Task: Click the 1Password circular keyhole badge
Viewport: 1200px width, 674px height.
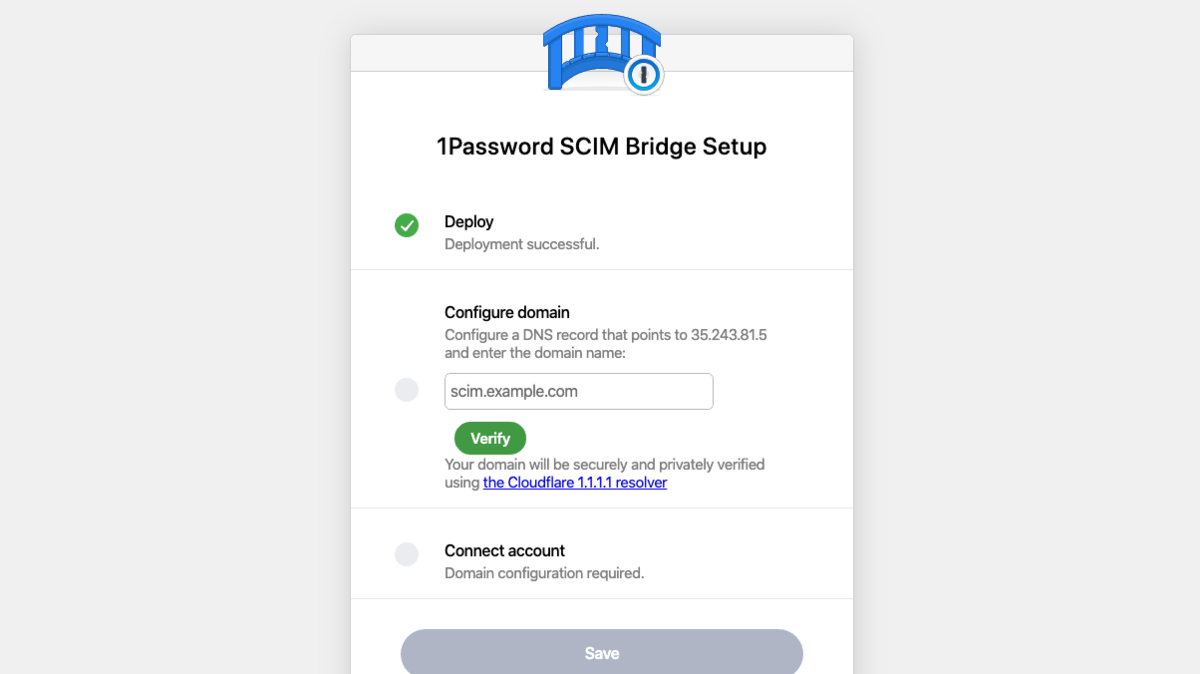Action: coord(643,73)
